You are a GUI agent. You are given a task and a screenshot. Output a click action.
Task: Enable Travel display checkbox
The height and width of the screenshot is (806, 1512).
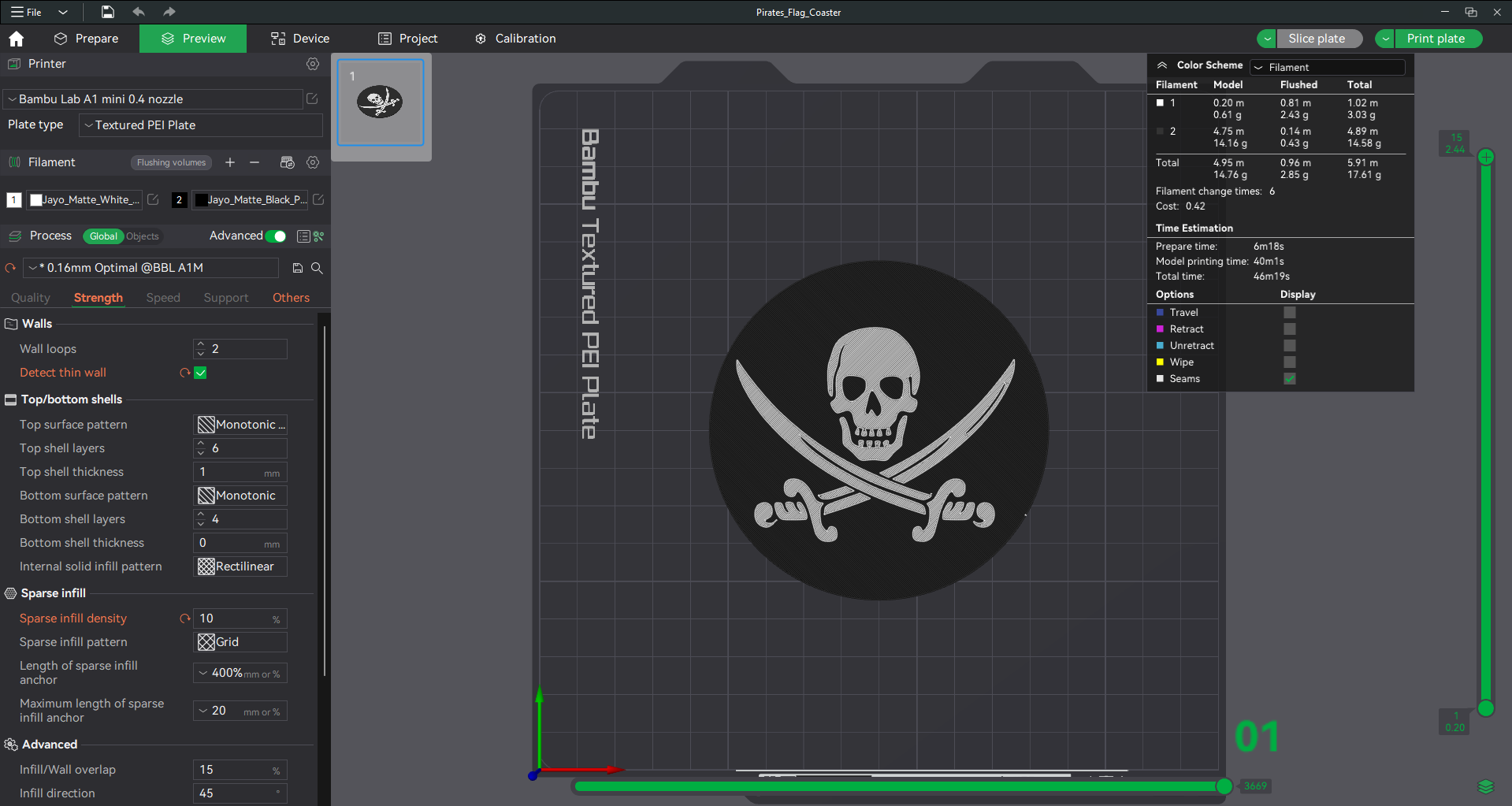(1290, 313)
